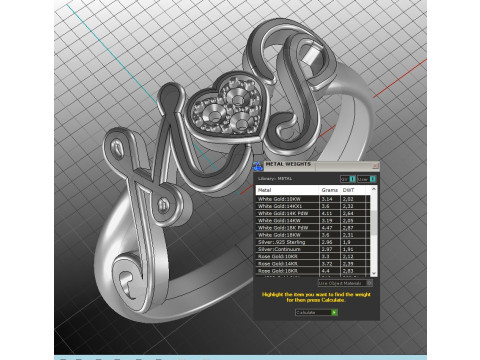Click the metal list scroll down arrow

pyautogui.click(x=374, y=273)
